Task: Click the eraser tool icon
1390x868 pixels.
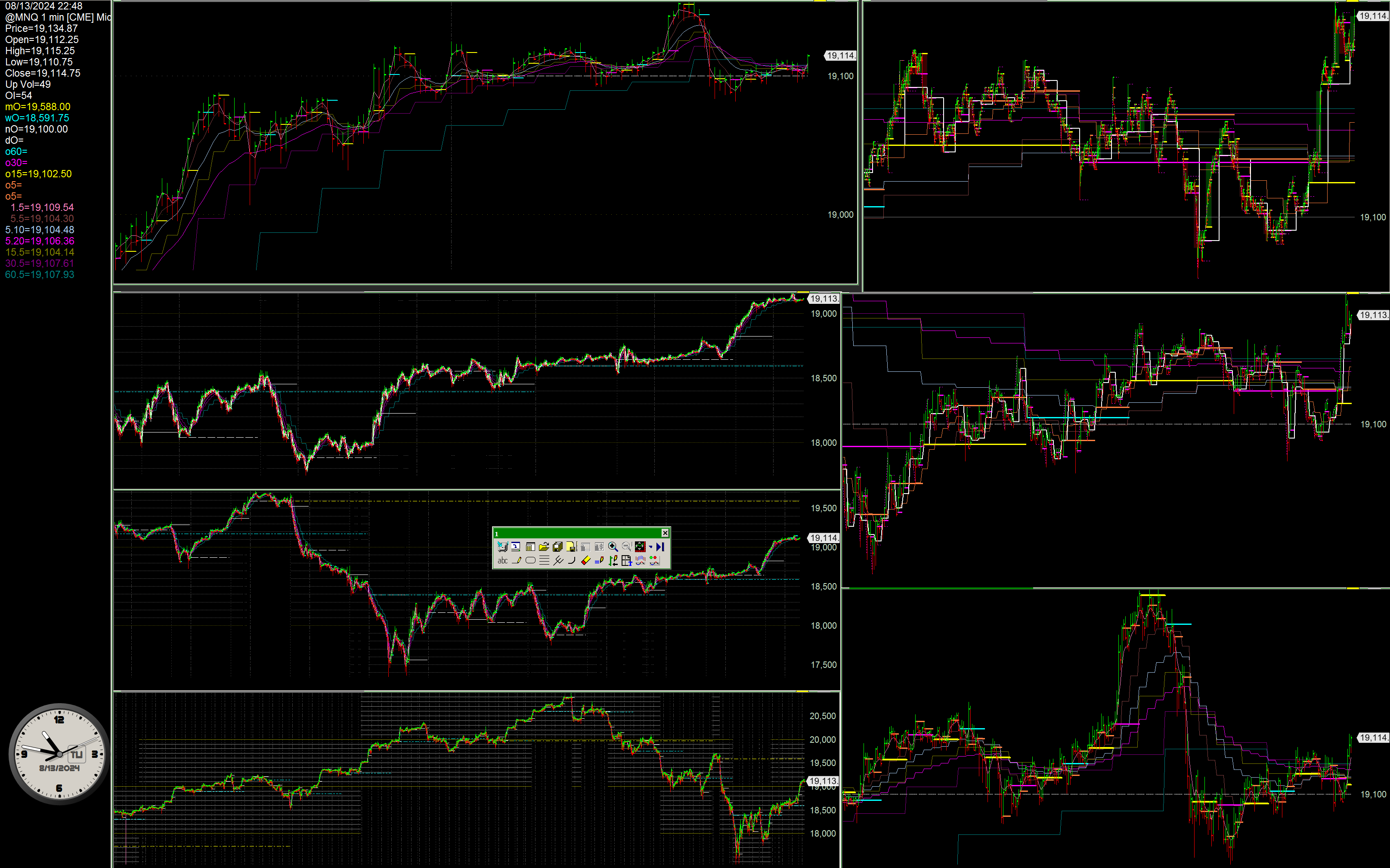Action: (x=586, y=561)
